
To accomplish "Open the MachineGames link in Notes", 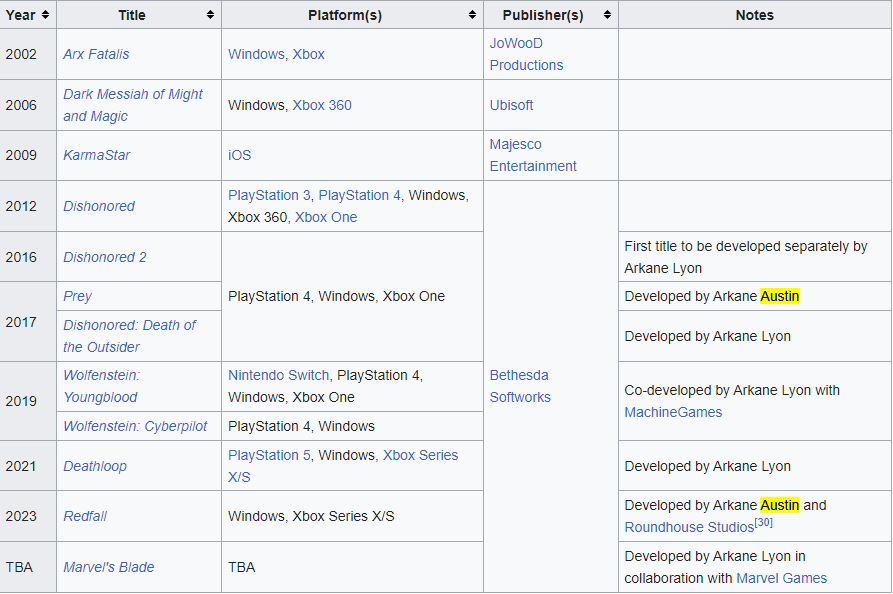I will point(673,412).
